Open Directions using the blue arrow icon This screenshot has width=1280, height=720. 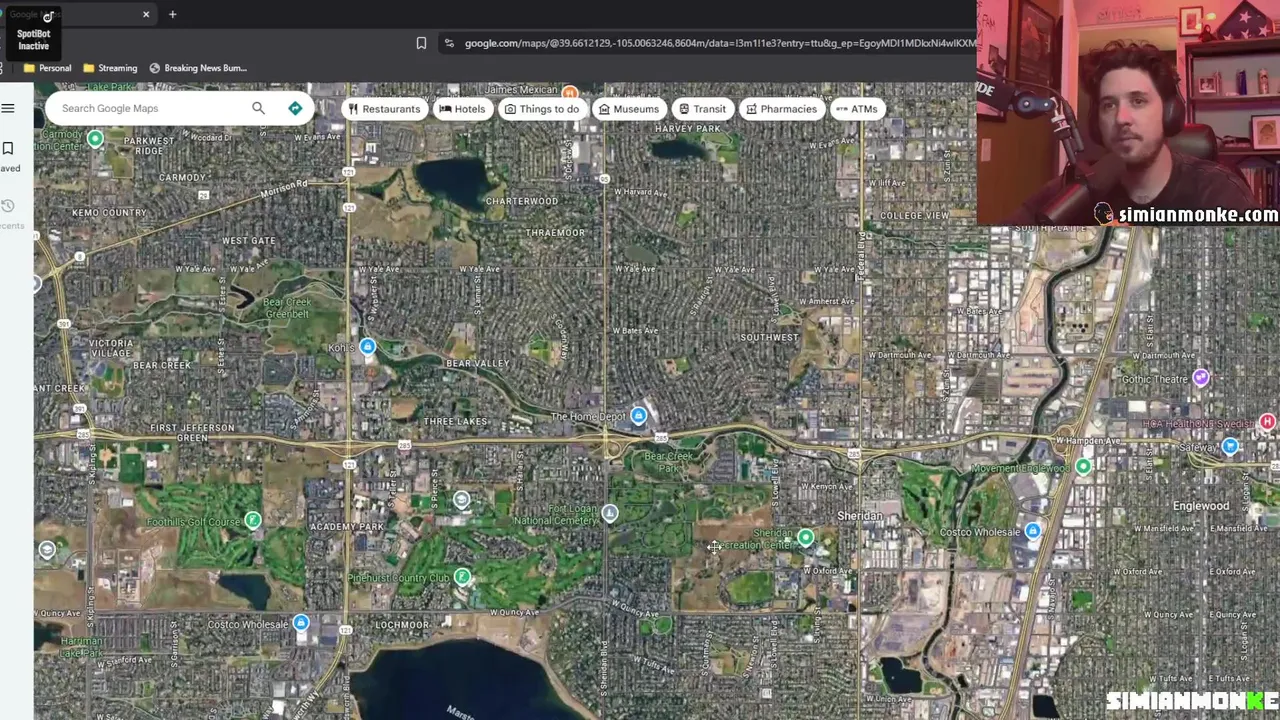click(295, 108)
